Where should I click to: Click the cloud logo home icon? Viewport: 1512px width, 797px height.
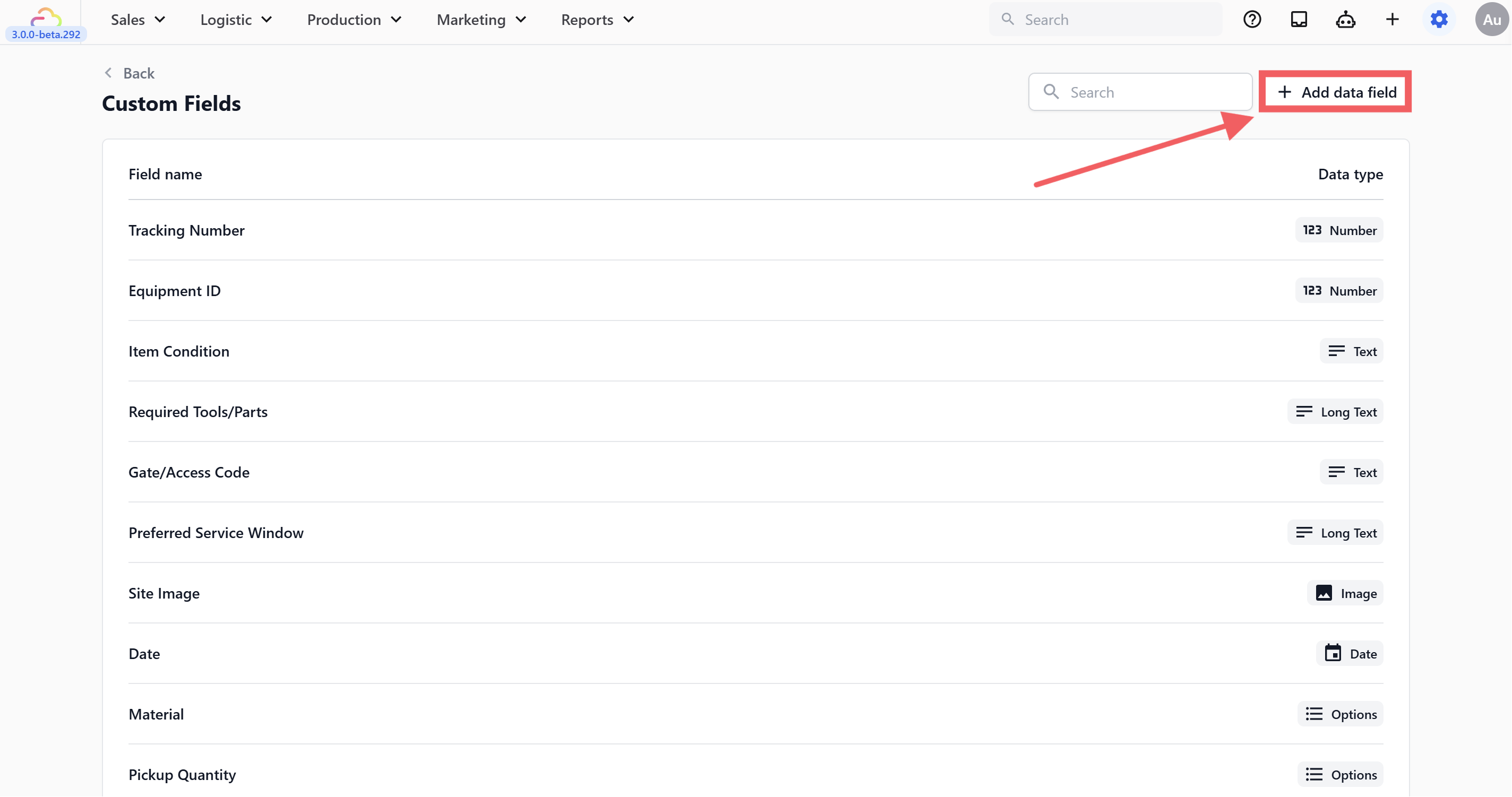(46, 16)
